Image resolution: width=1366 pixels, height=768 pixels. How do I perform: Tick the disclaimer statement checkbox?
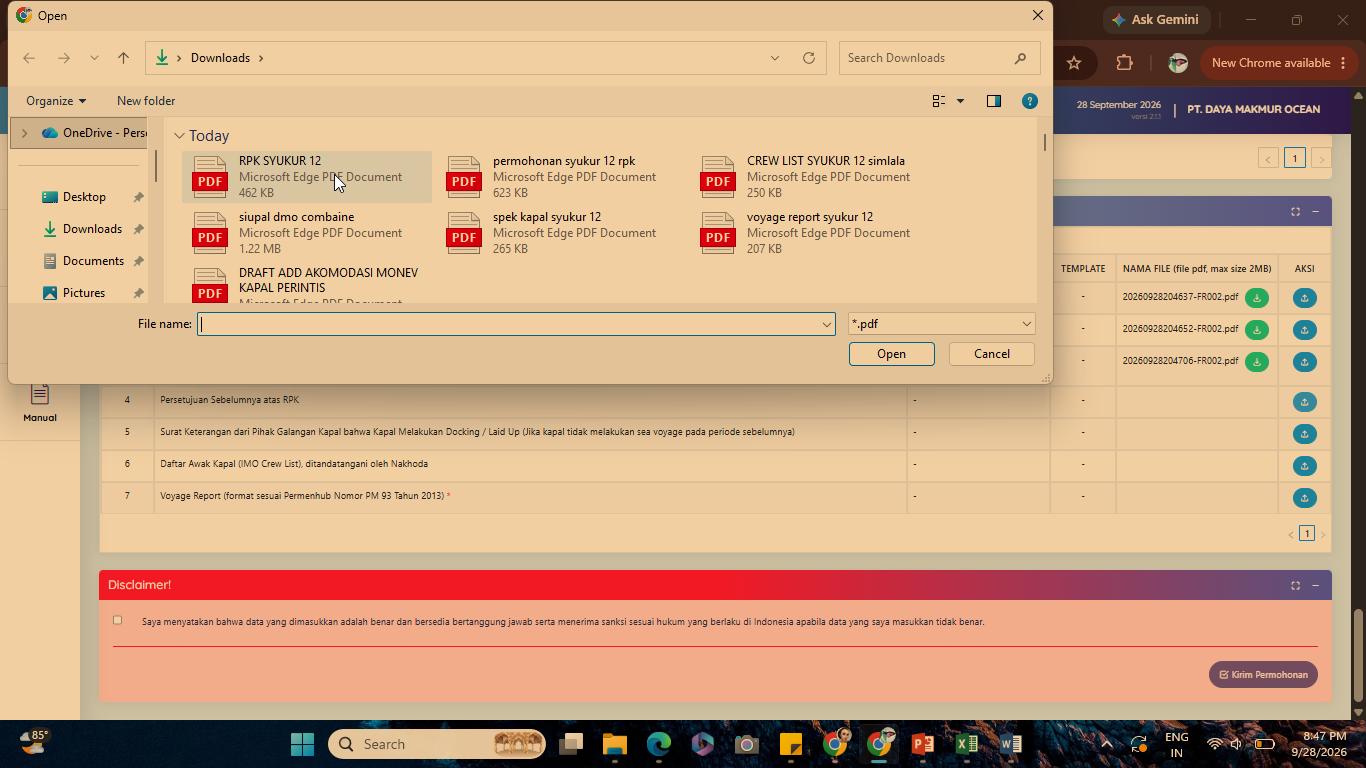[117, 620]
